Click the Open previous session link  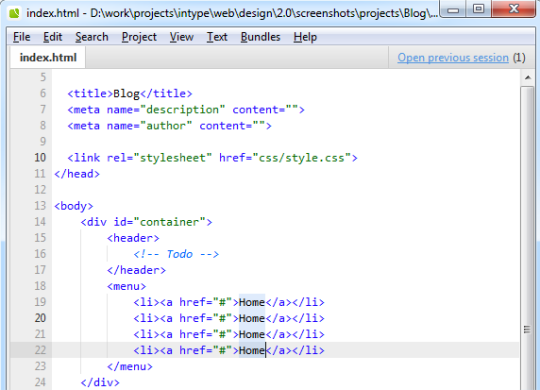[453, 58]
